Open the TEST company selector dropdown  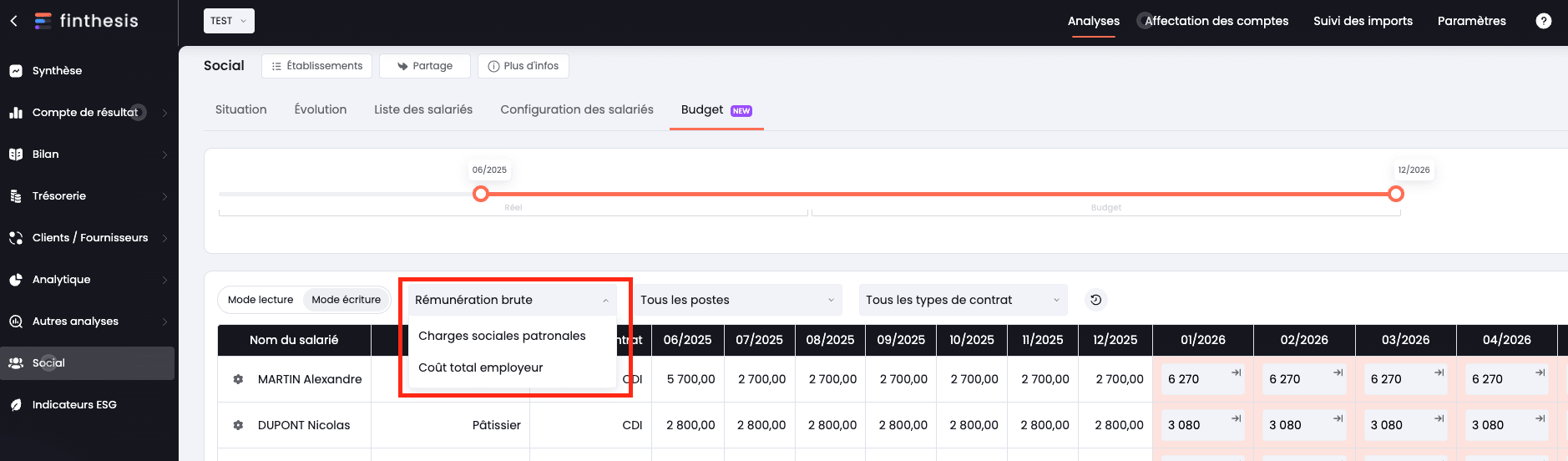click(x=229, y=21)
